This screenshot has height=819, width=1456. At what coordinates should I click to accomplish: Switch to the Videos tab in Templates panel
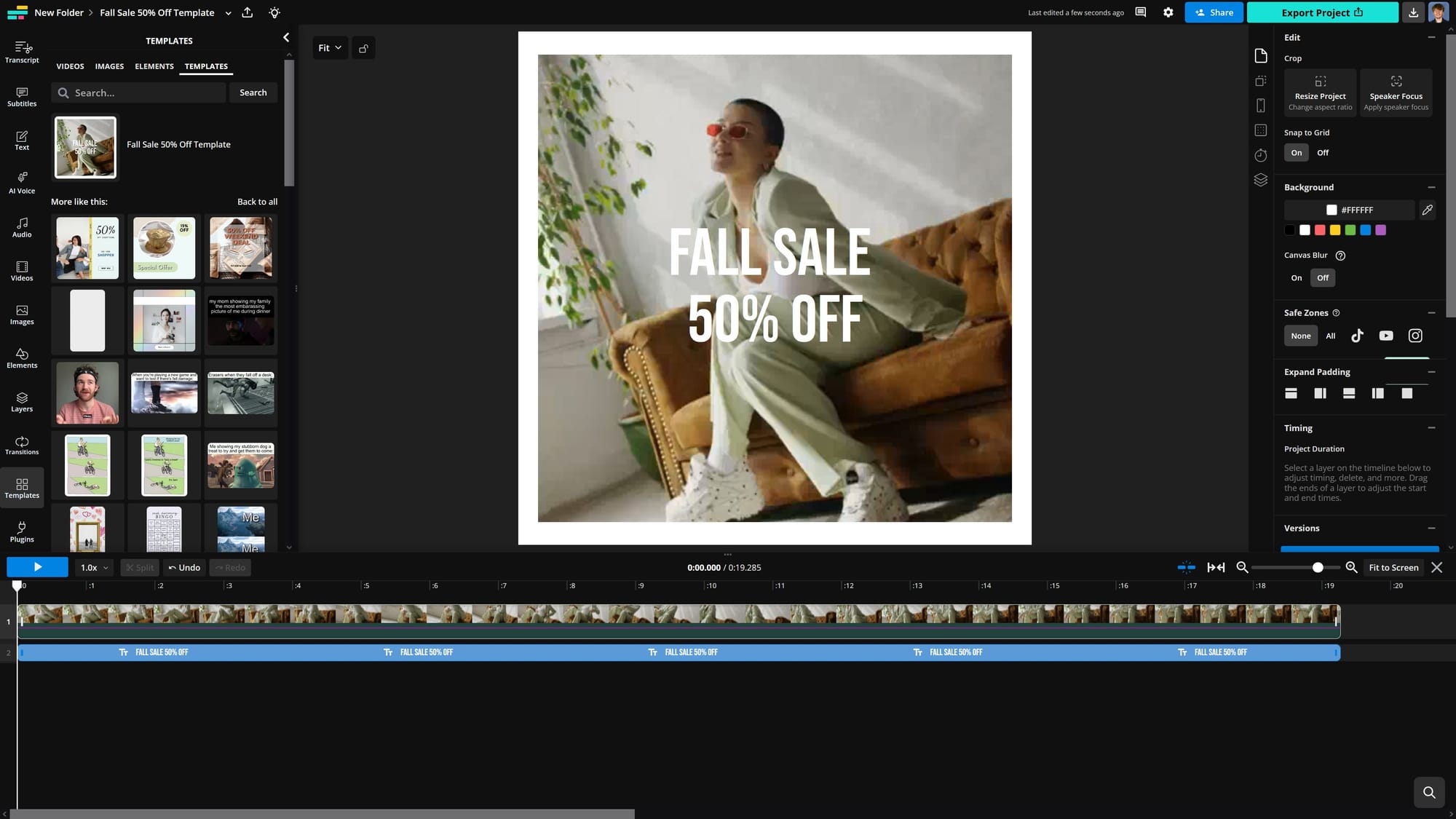pos(70,66)
